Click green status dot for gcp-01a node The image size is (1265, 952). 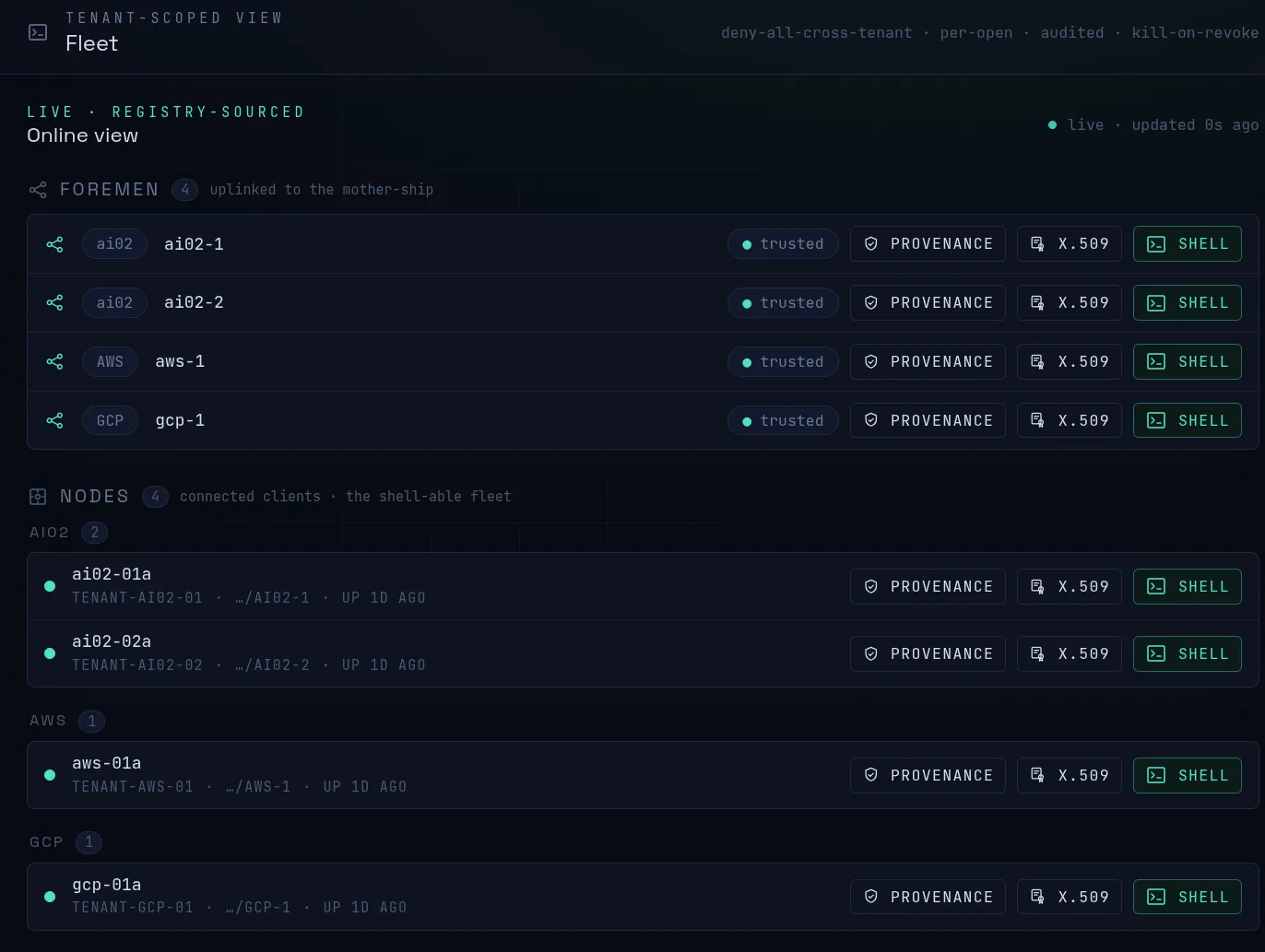click(50, 897)
